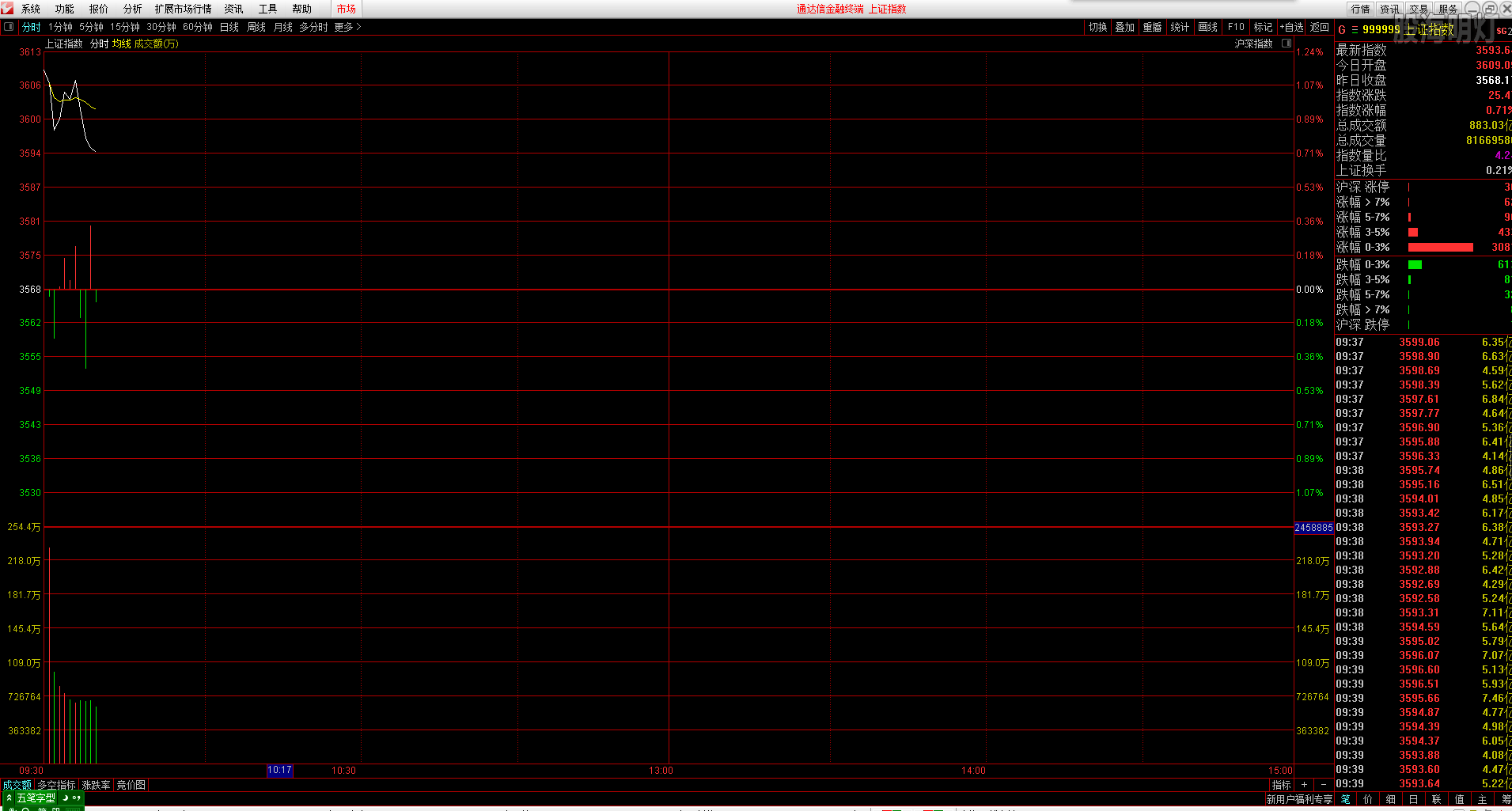
Task: Select the 成交额 indicator tab
Action: click(x=17, y=785)
